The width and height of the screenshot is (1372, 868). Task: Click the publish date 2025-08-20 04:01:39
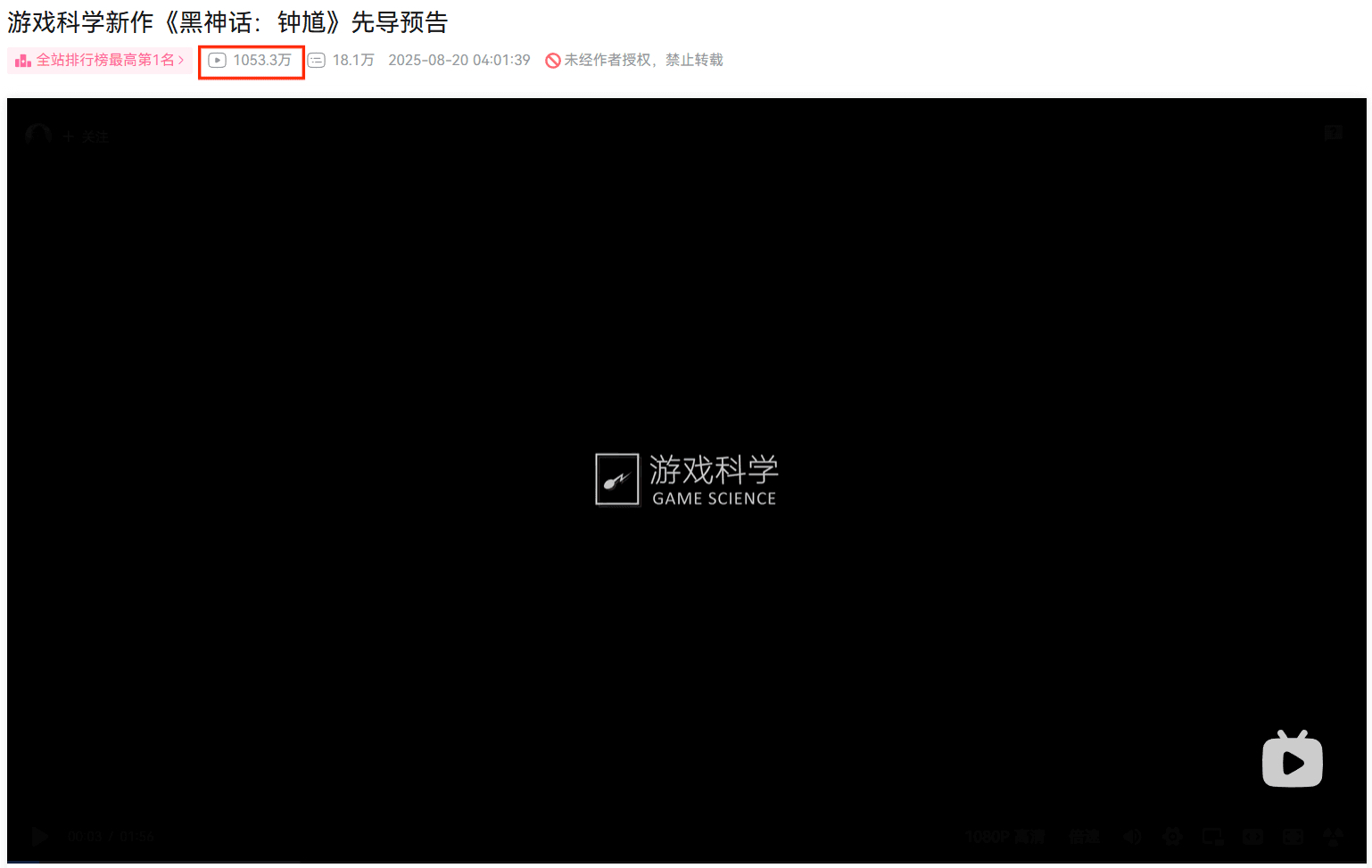[x=459, y=61]
